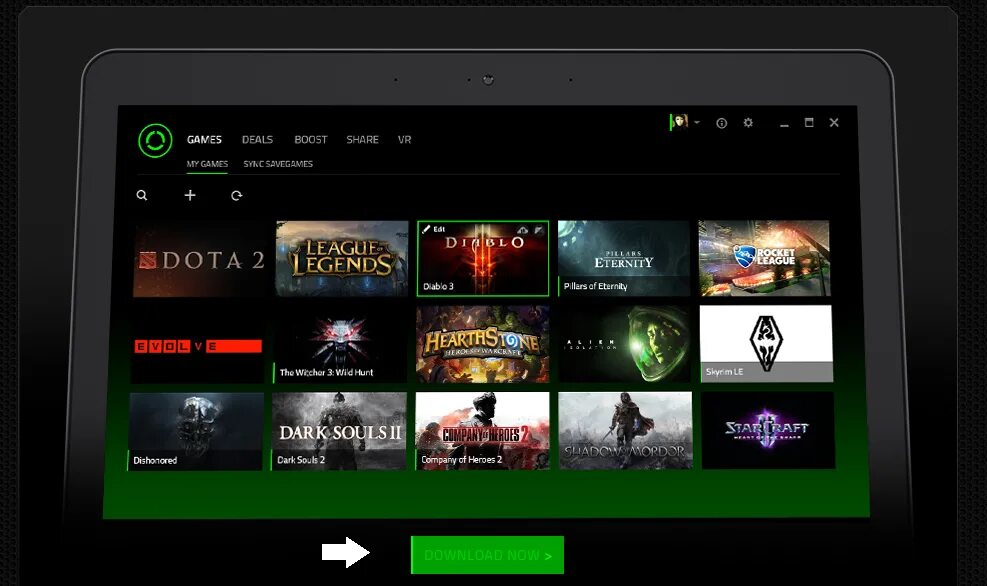Click the rightmost icon on Diablo 3 tile

[x=539, y=230]
